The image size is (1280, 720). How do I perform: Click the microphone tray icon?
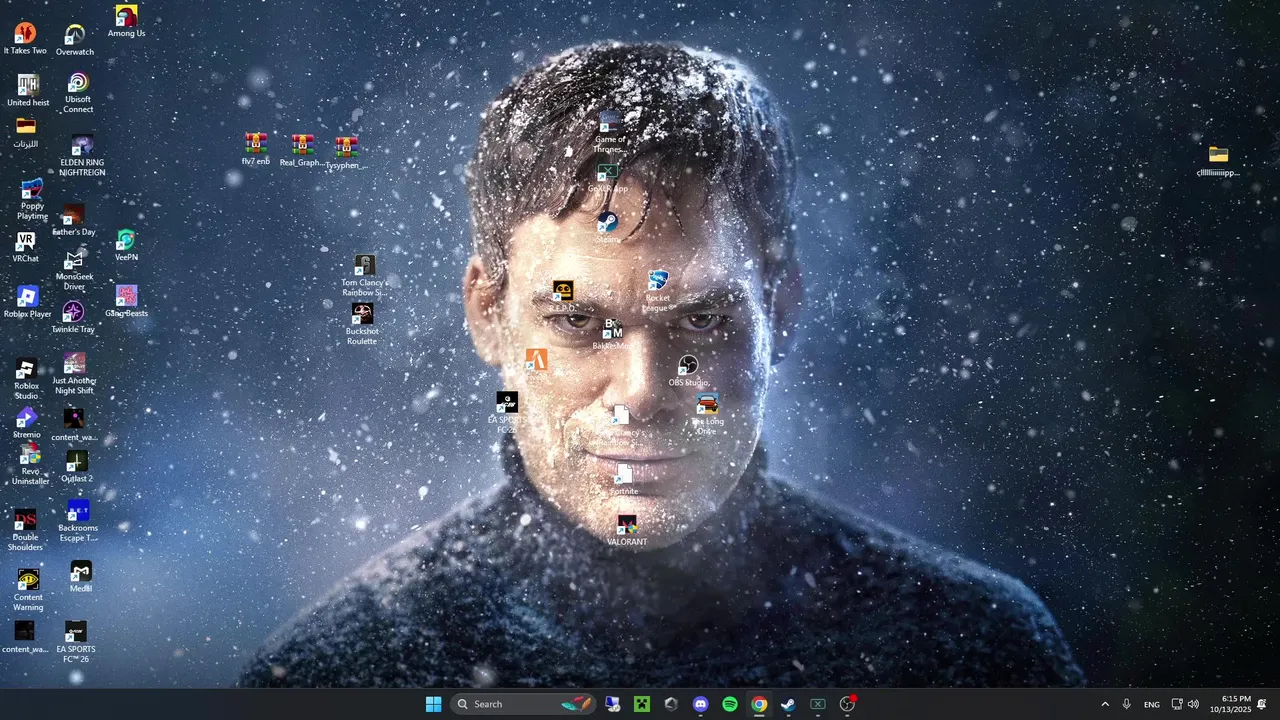click(x=1127, y=704)
